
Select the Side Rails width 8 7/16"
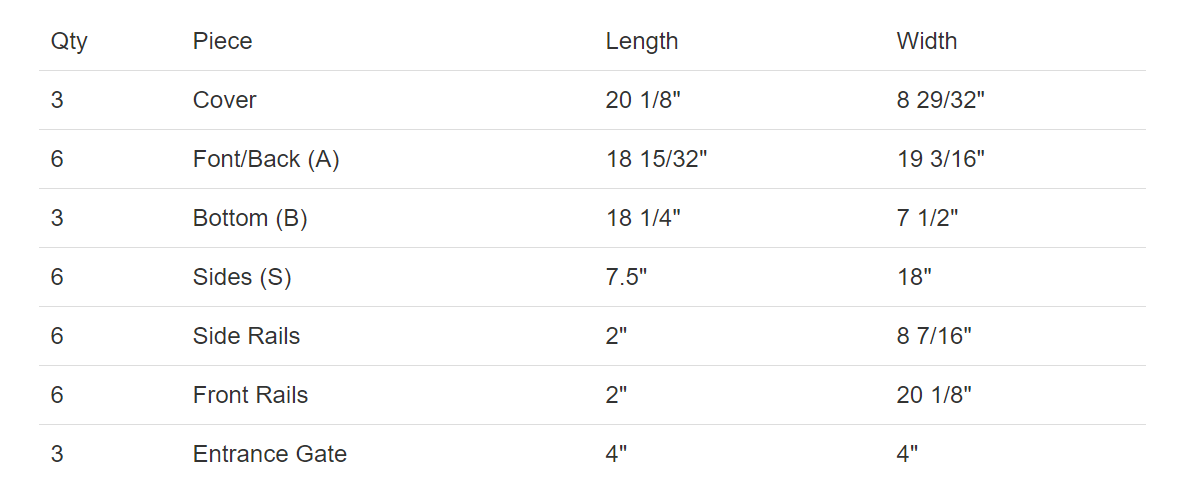(934, 336)
